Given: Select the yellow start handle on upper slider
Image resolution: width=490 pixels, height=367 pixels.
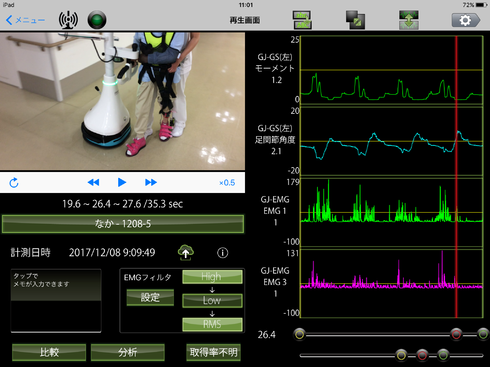Looking at the screenshot, I should 300,334.
